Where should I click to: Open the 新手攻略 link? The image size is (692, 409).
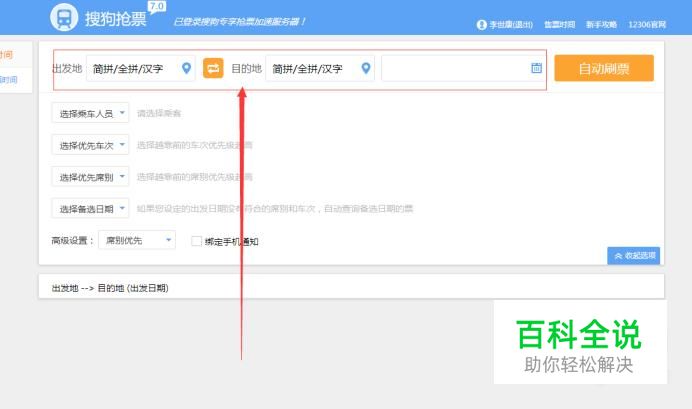coord(601,25)
